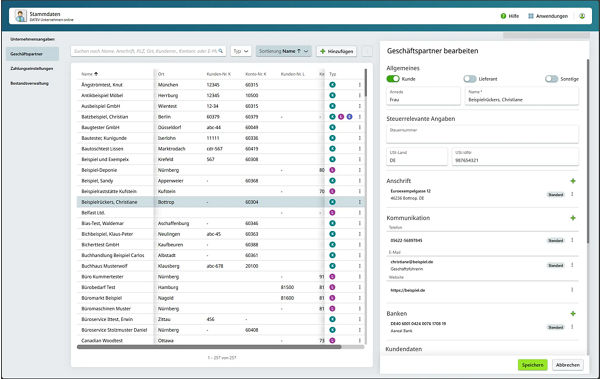Select the row Büroservice Stolzmuster Daniel
Image resolution: width=600 pixels, height=379 pixels.
220,330
